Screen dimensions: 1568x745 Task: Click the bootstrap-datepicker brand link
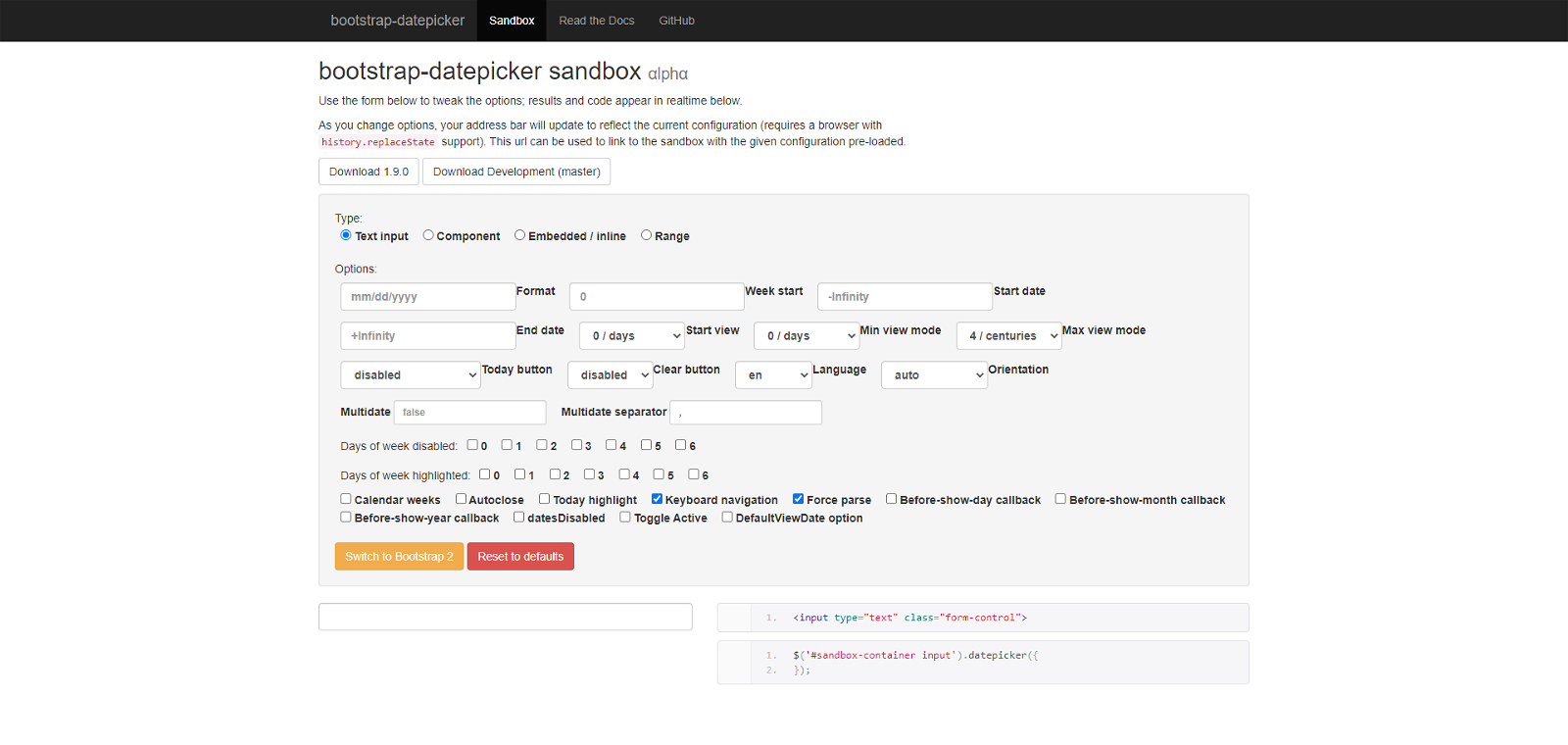click(x=398, y=21)
